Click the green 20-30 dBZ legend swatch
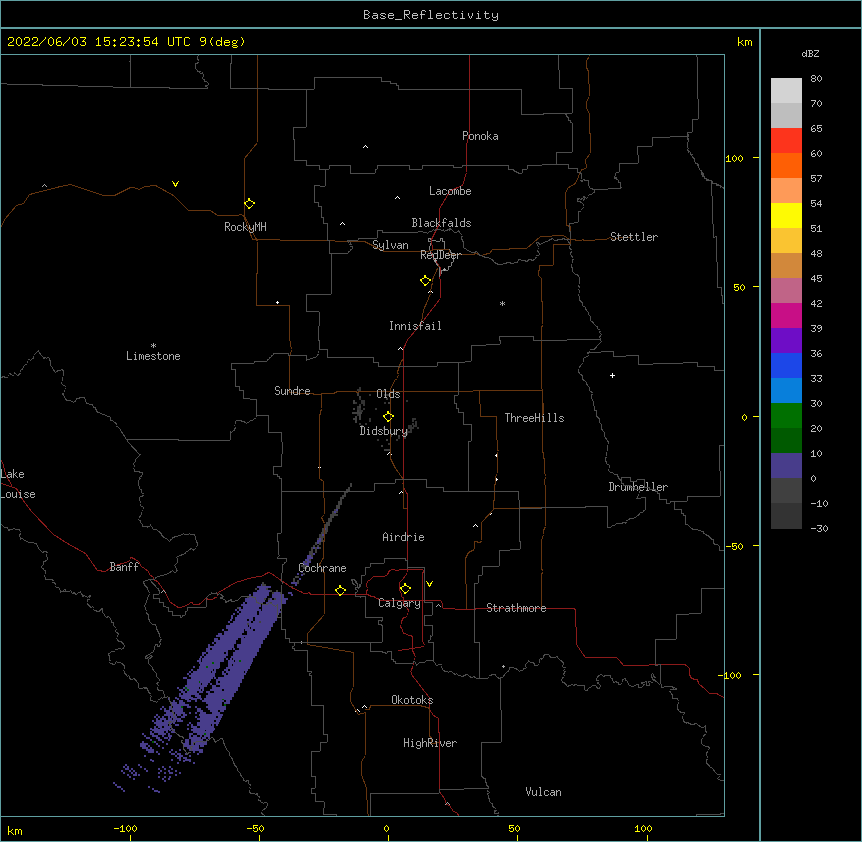862x842 pixels. (786, 416)
